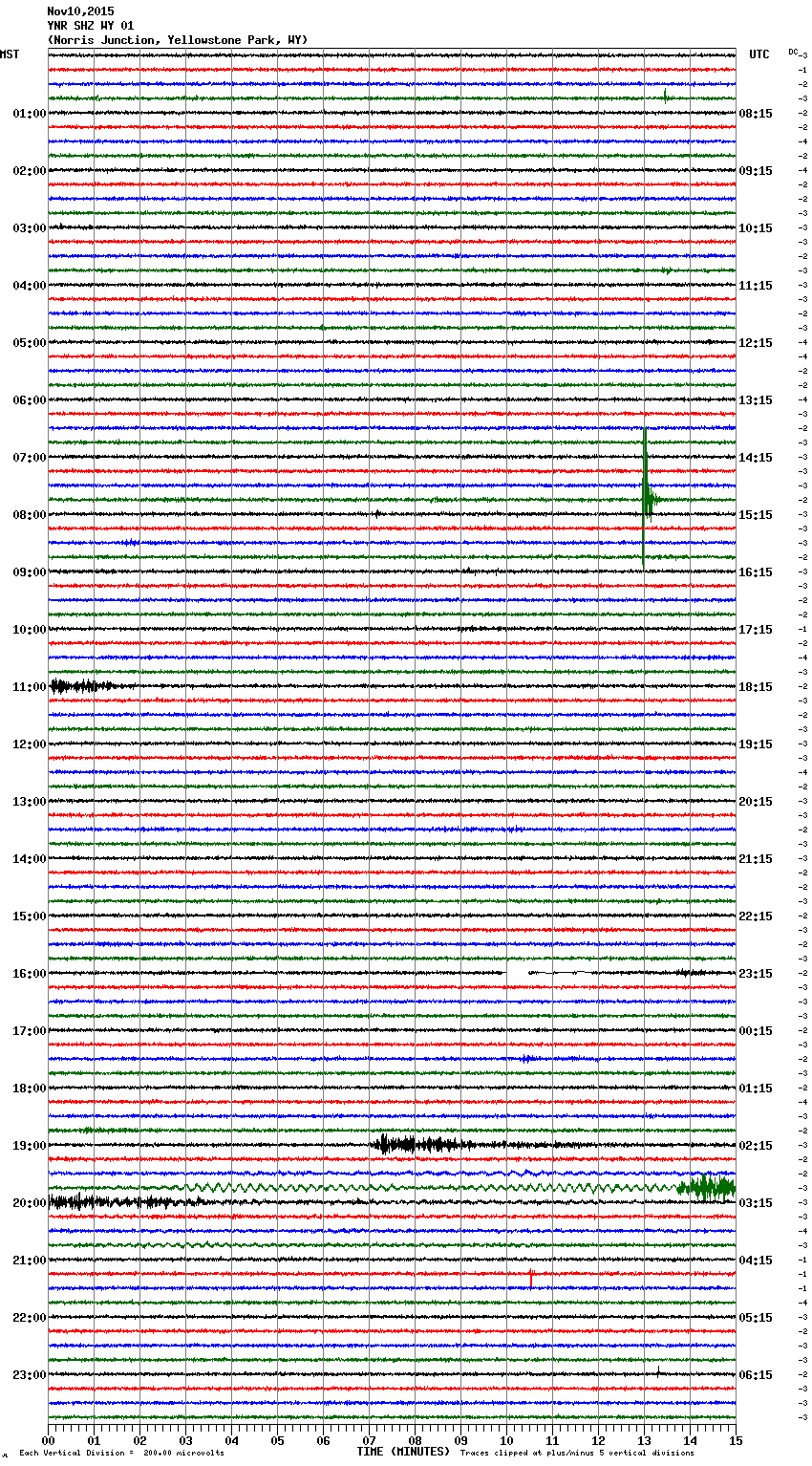This screenshot has width=812, height=1466.
Task: Click the 20:15 UTC time label
Action: [x=756, y=802]
